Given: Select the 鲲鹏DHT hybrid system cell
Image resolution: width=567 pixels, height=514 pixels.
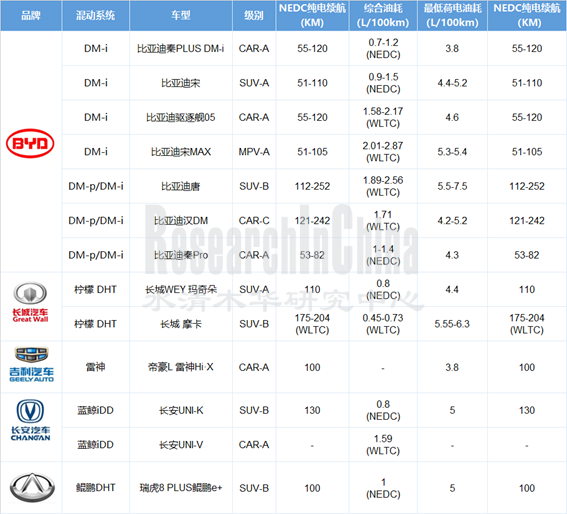Looking at the screenshot, I should [x=95, y=488].
